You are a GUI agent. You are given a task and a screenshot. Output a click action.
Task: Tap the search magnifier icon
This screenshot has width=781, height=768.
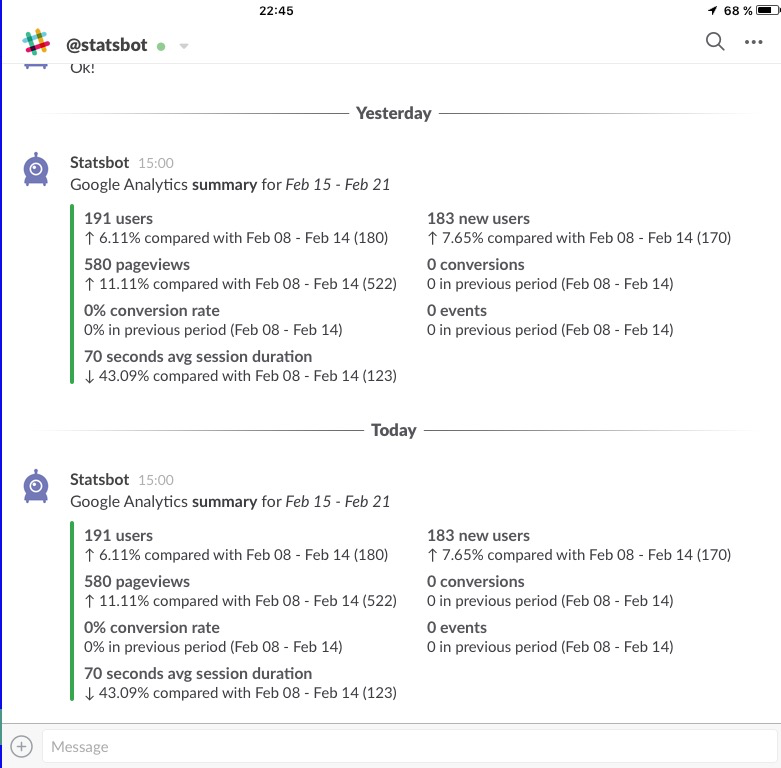click(715, 41)
